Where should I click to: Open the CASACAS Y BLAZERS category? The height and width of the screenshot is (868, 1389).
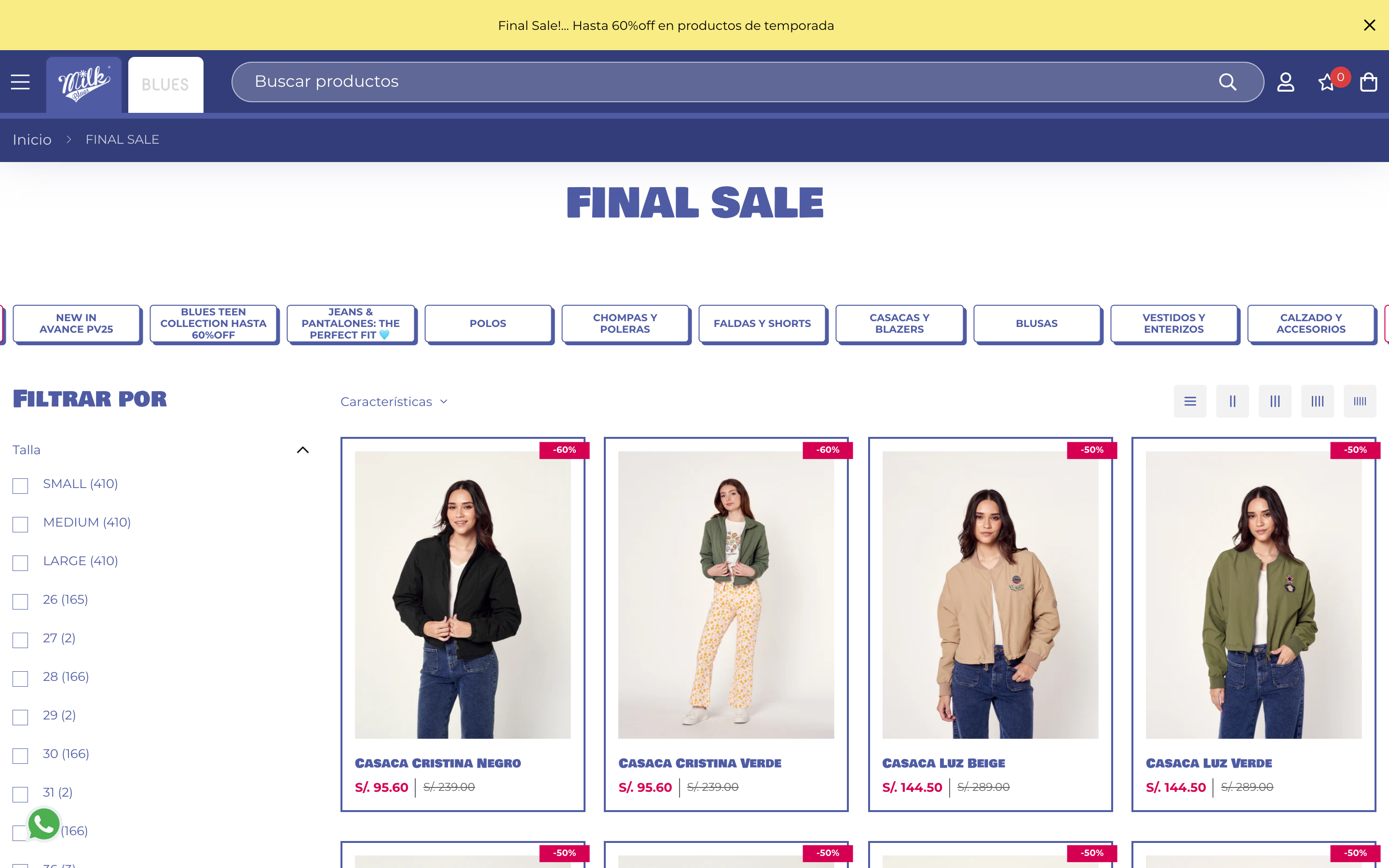(x=899, y=324)
